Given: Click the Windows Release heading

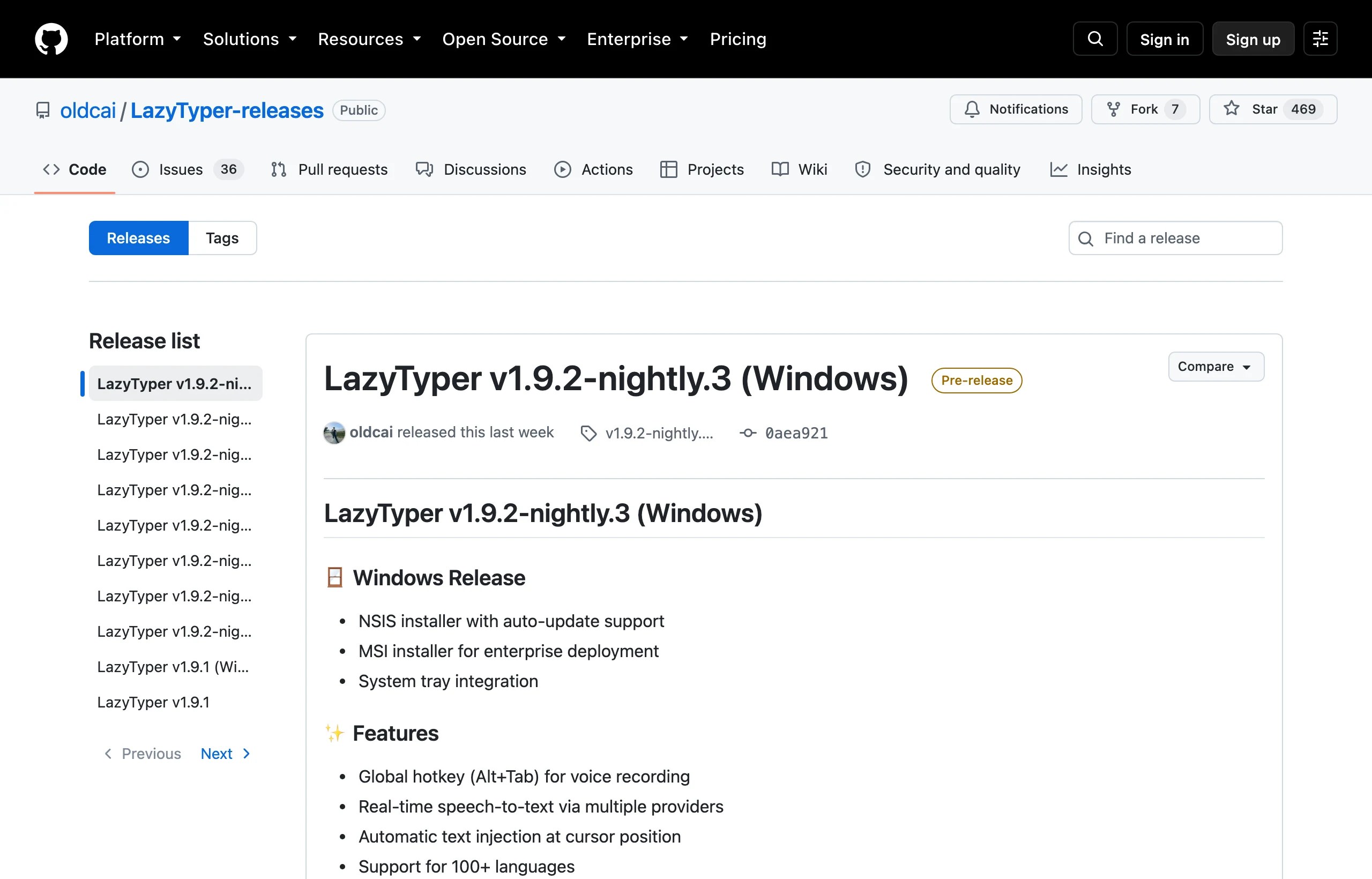Looking at the screenshot, I should click(x=439, y=578).
